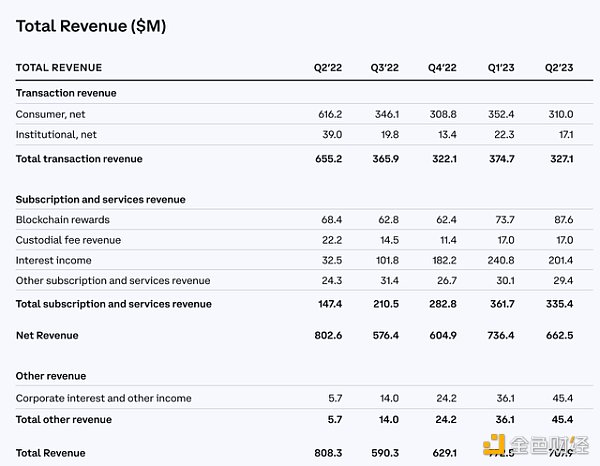
Task: Click the Net Revenue row label
Action: pyautogui.click(x=47, y=335)
